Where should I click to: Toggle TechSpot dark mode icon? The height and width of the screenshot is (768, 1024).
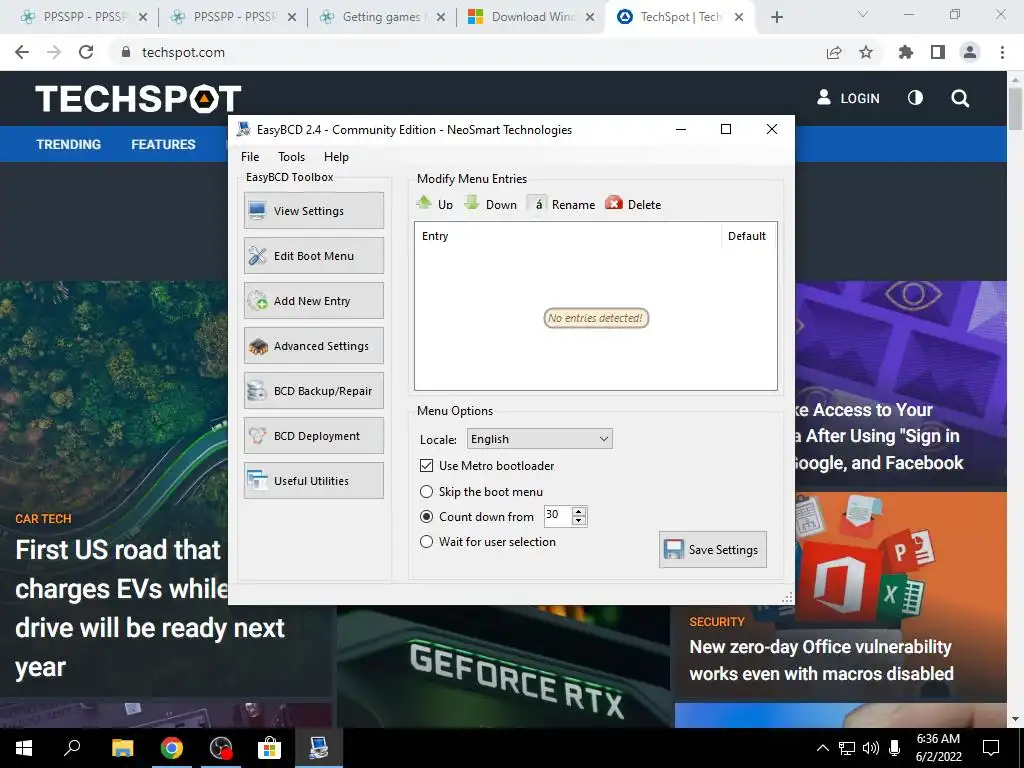click(916, 98)
